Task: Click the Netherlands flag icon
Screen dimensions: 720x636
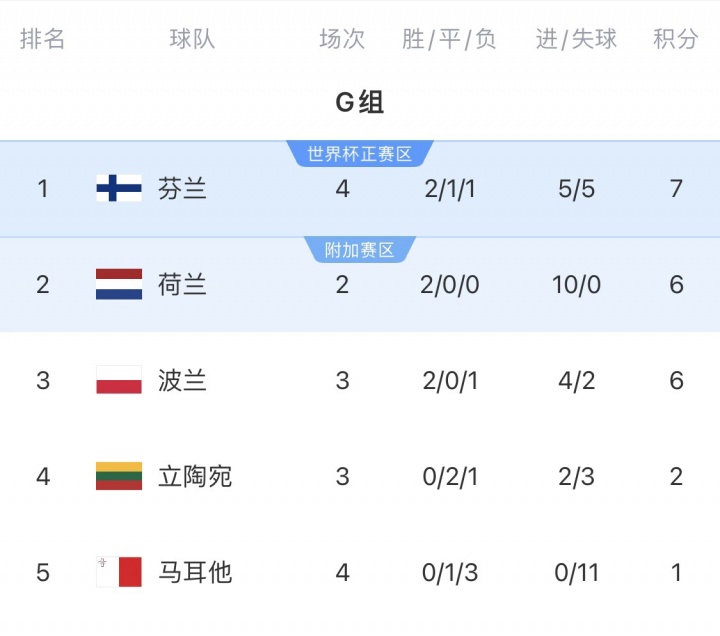Action: [x=118, y=284]
